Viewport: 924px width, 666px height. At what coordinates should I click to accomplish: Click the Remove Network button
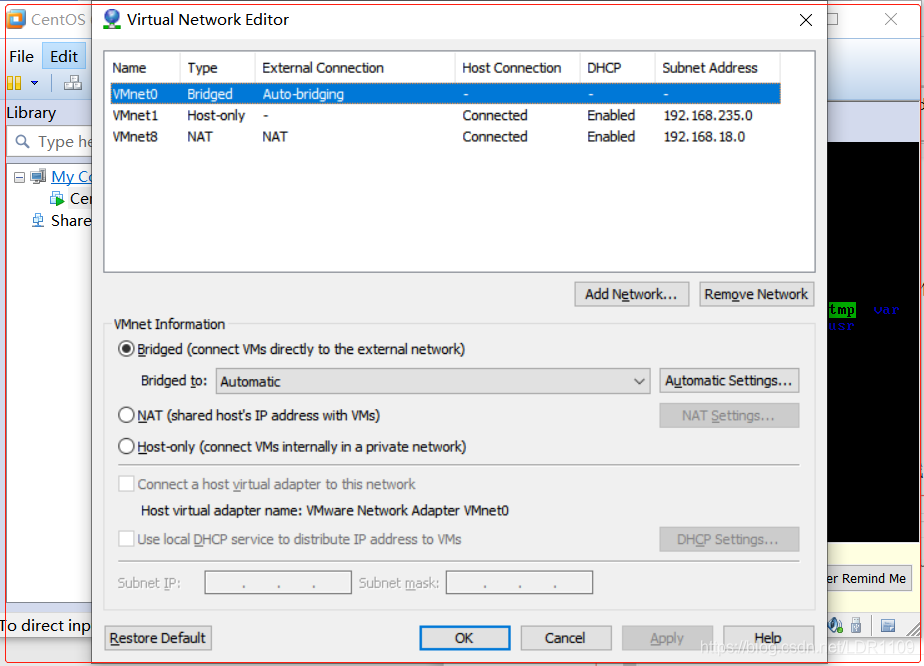coord(757,294)
